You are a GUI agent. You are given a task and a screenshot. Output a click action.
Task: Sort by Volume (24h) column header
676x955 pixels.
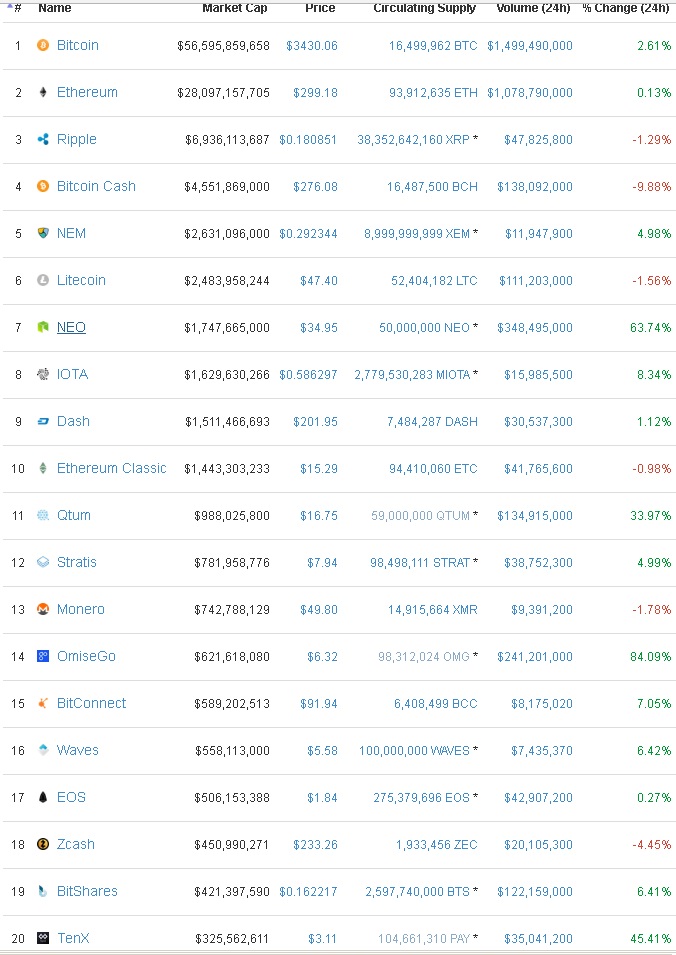click(x=533, y=7)
